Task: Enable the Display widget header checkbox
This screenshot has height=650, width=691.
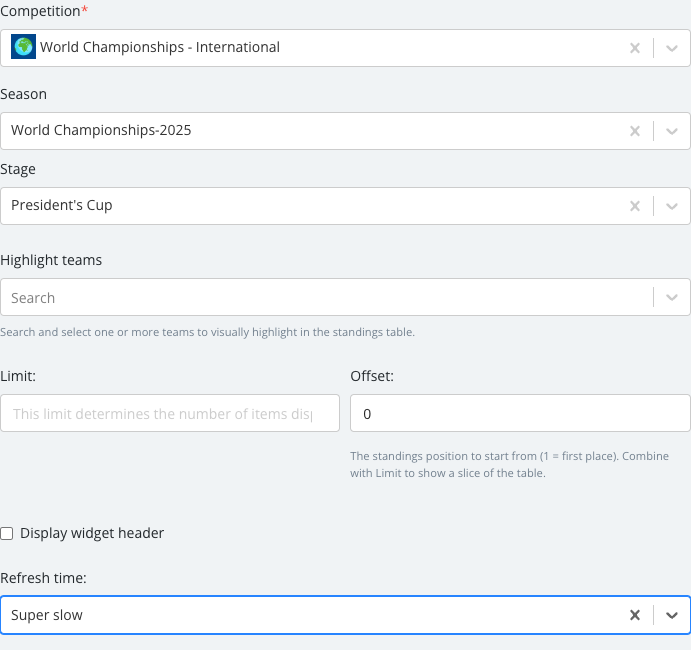Action: [x=7, y=533]
